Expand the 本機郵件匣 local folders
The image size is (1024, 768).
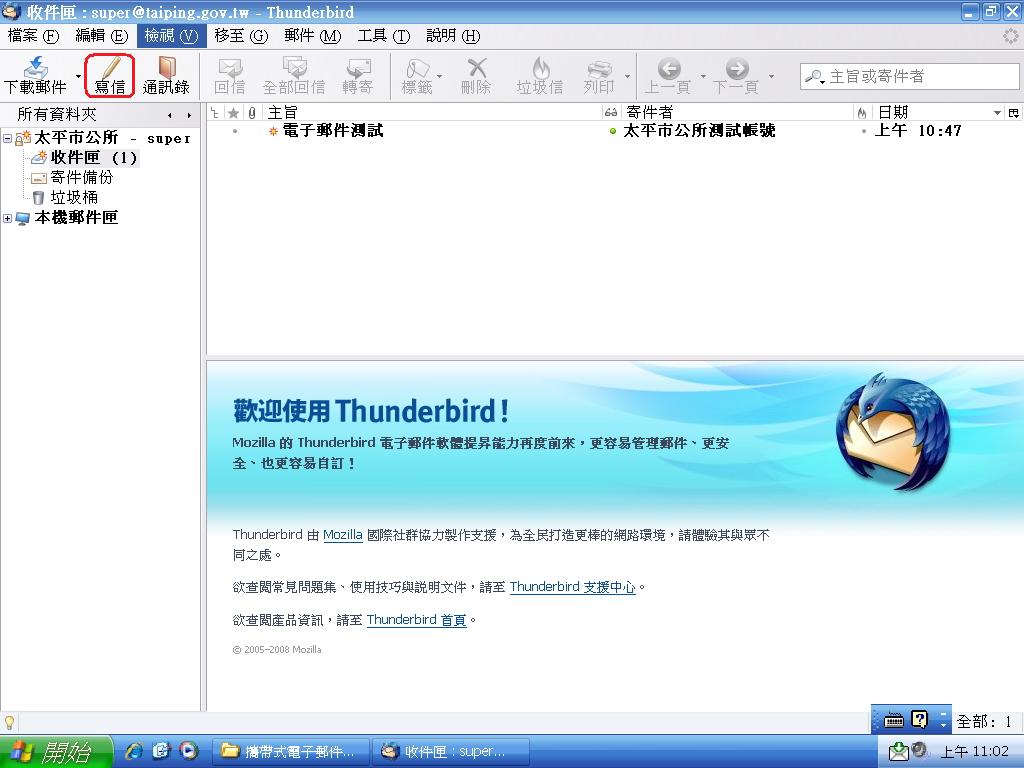[x=8, y=218]
